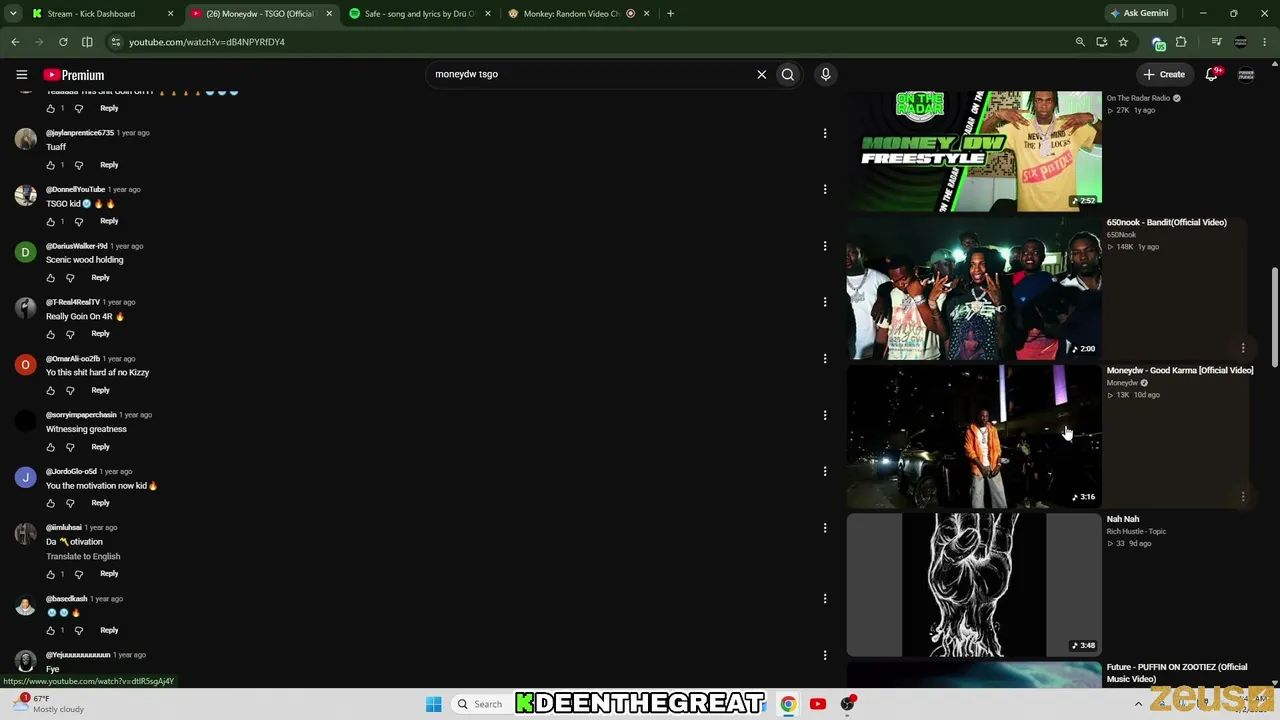This screenshot has width=1280, height=720.
Task: Open options menu for @jaylanprentice6735 comment
Action: (x=825, y=133)
